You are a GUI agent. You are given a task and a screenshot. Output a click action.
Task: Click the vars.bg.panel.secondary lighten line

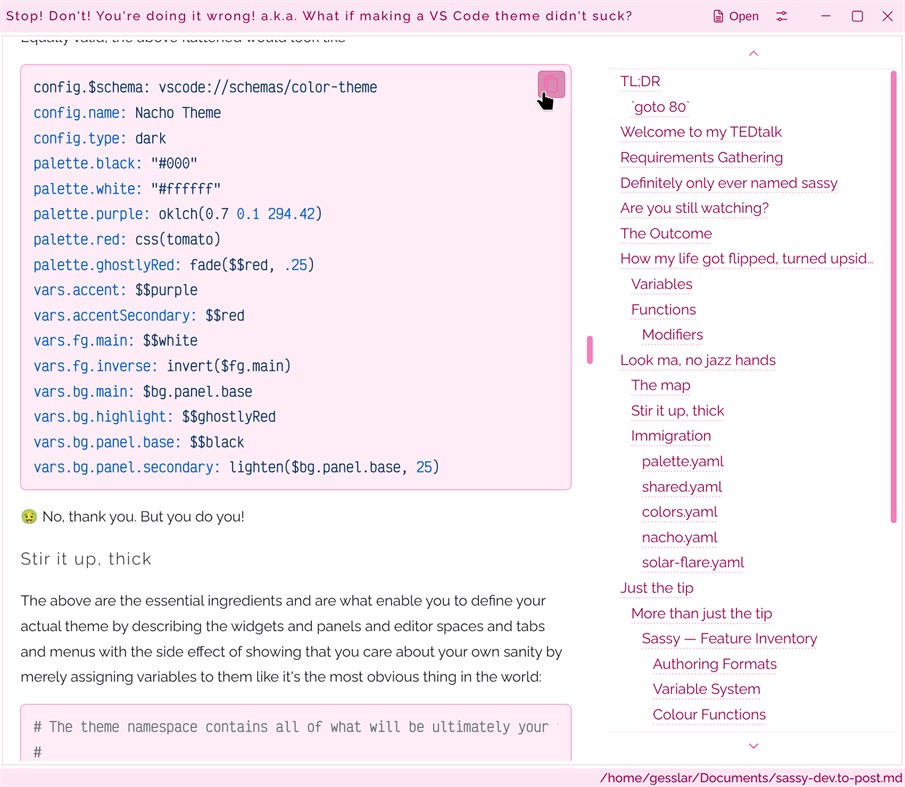[236, 467]
